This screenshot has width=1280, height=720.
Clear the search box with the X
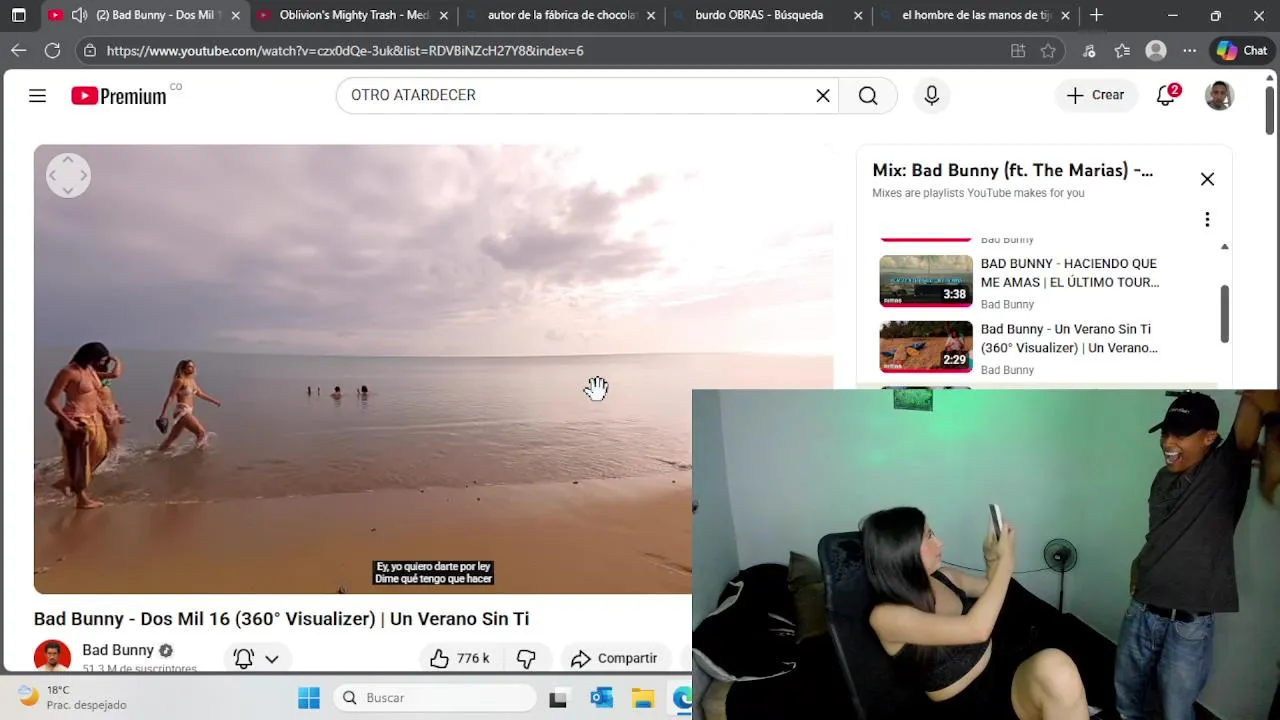pyautogui.click(x=823, y=95)
